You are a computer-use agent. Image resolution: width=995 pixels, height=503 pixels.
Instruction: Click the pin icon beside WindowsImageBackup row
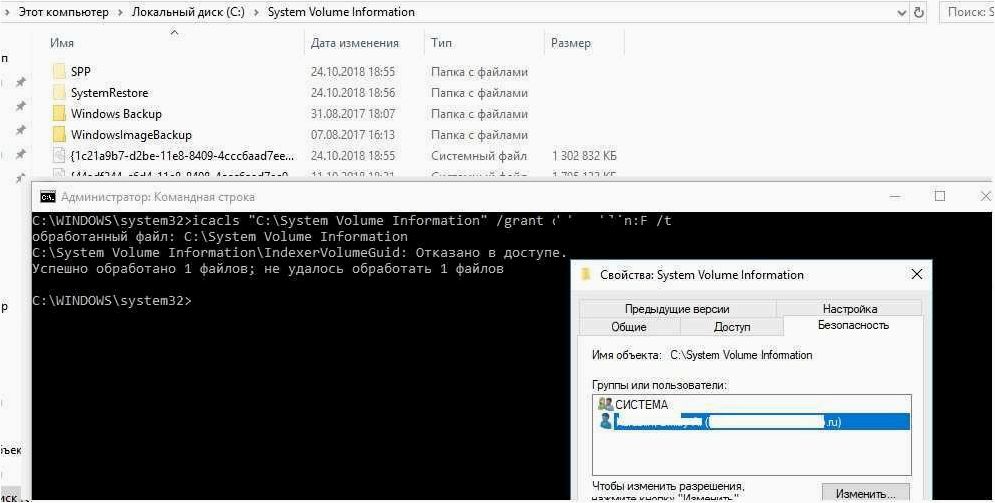pos(20,130)
